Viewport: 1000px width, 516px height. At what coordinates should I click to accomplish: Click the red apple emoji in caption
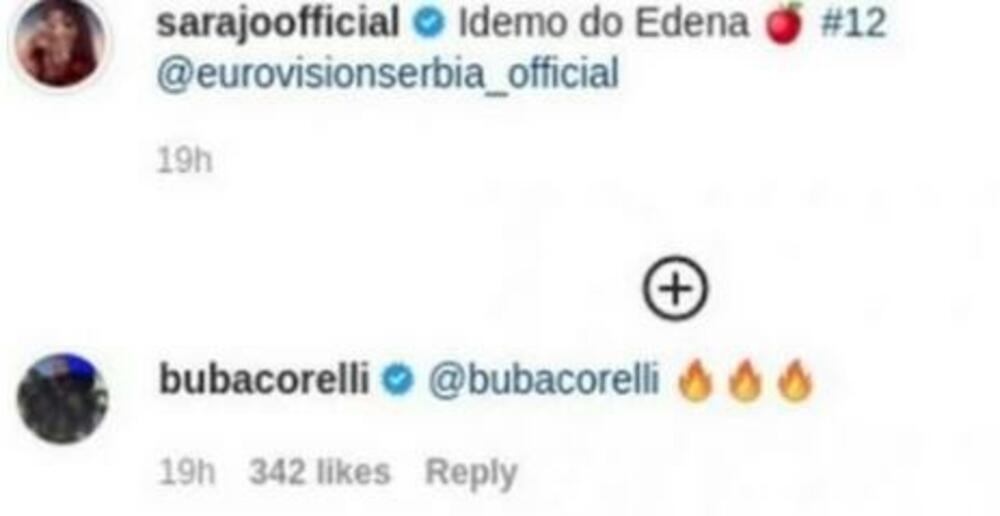[x=784, y=23]
